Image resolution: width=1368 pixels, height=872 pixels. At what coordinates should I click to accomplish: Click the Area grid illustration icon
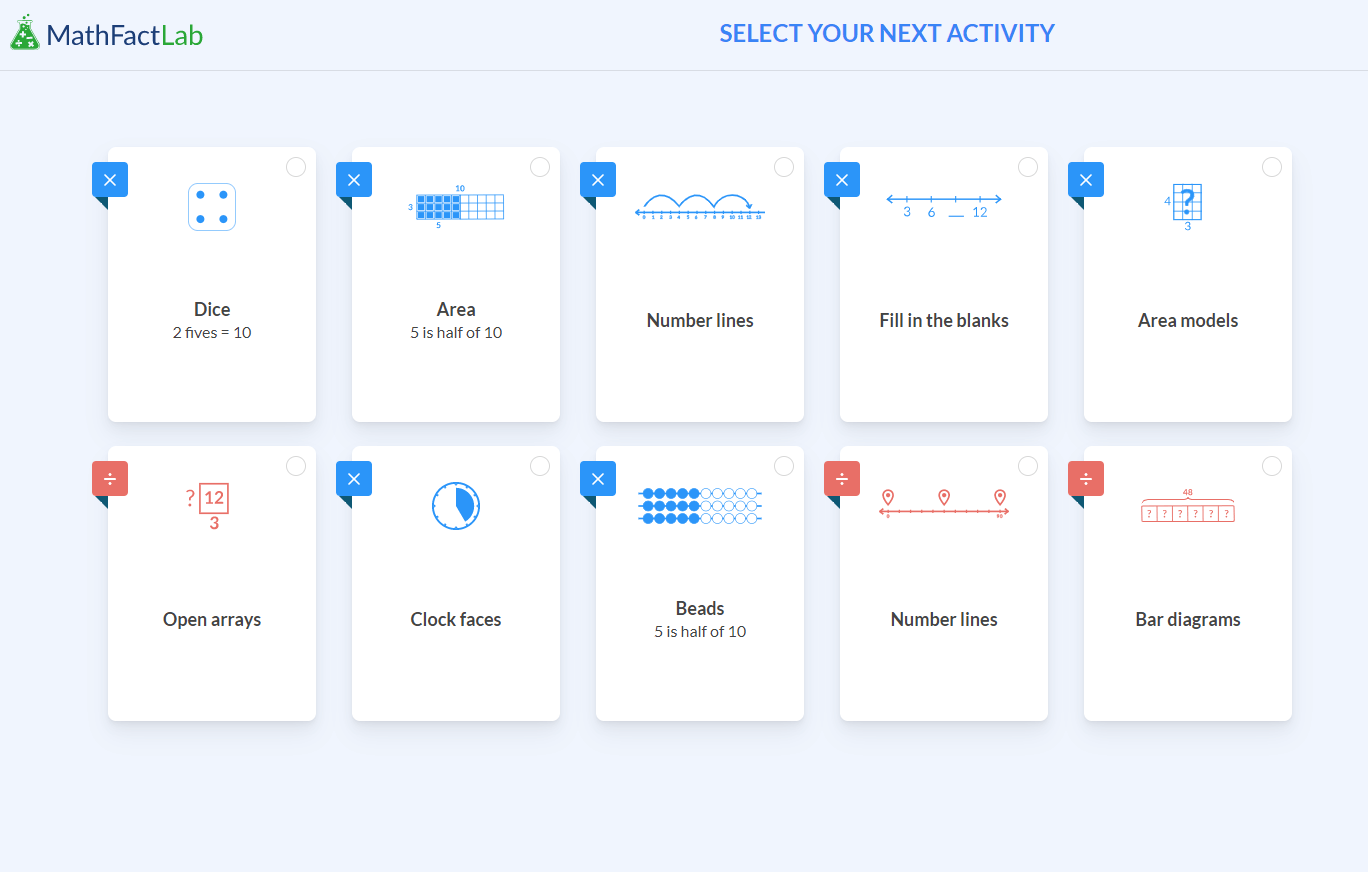pos(456,207)
